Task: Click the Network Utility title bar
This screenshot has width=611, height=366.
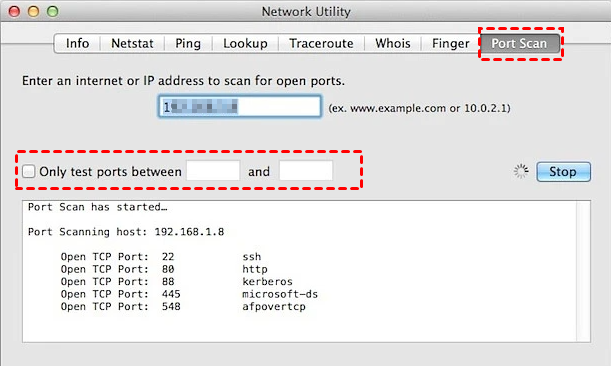Action: 306,11
